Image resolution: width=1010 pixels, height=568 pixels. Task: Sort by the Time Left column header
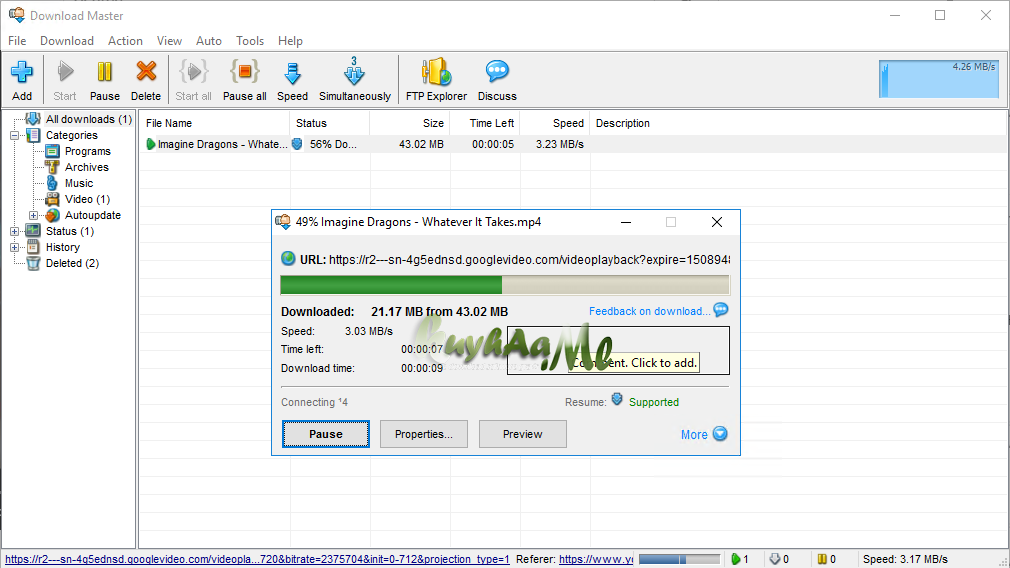(x=485, y=124)
